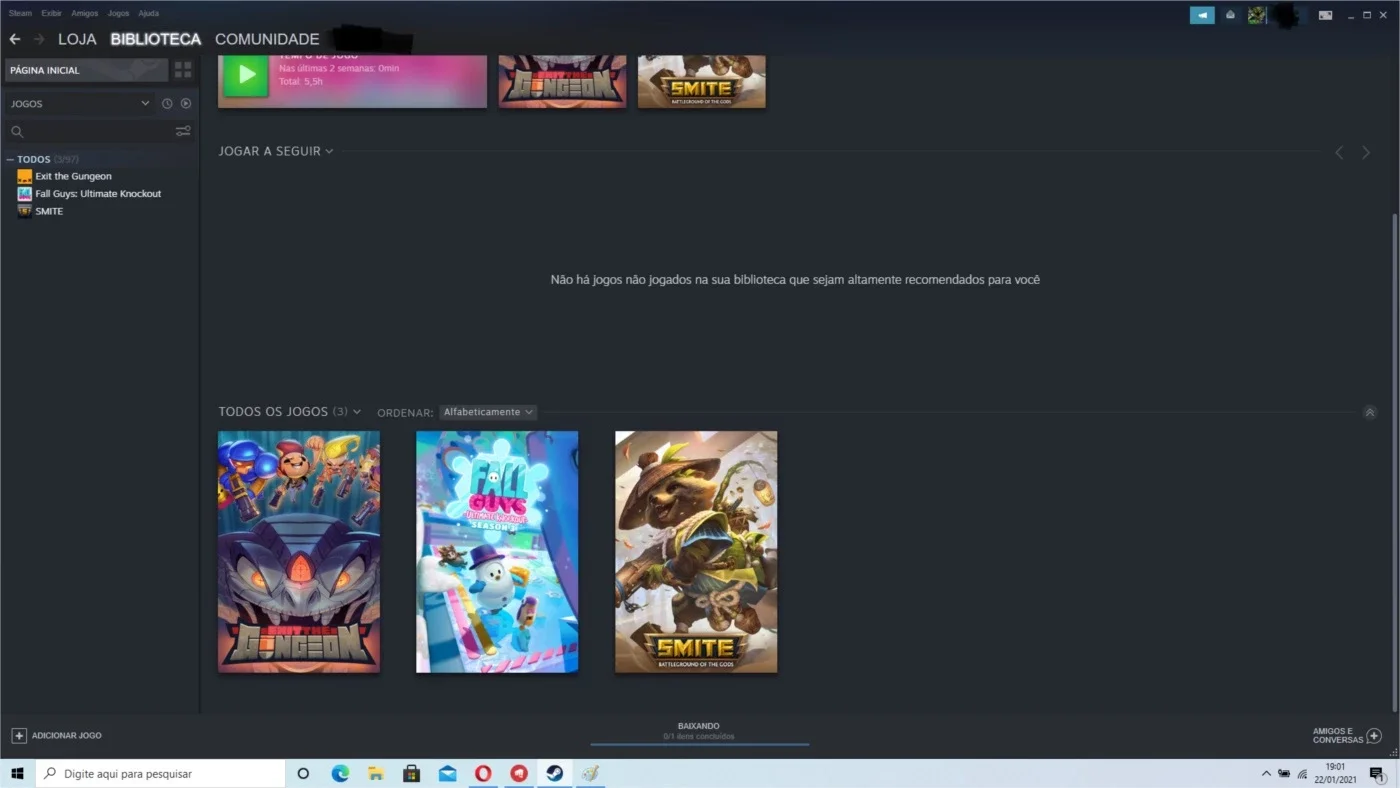Viewport: 1400px width, 788px height.
Task: Open the user avatar profile picture
Action: click(1257, 15)
